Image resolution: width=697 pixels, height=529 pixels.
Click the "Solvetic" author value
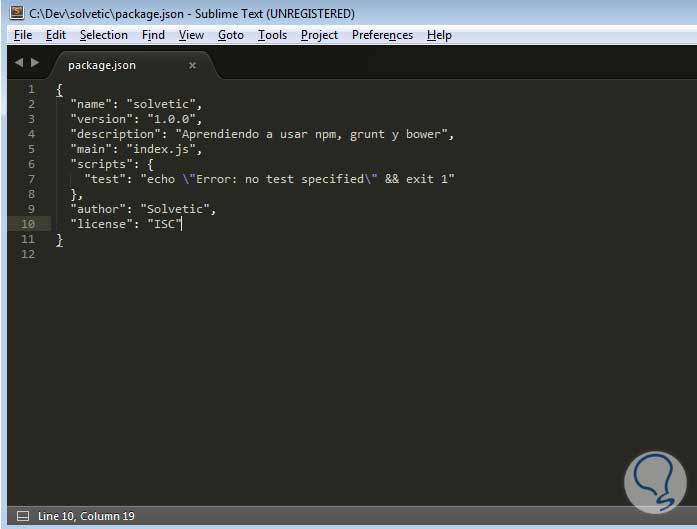(x=175, y=209)
